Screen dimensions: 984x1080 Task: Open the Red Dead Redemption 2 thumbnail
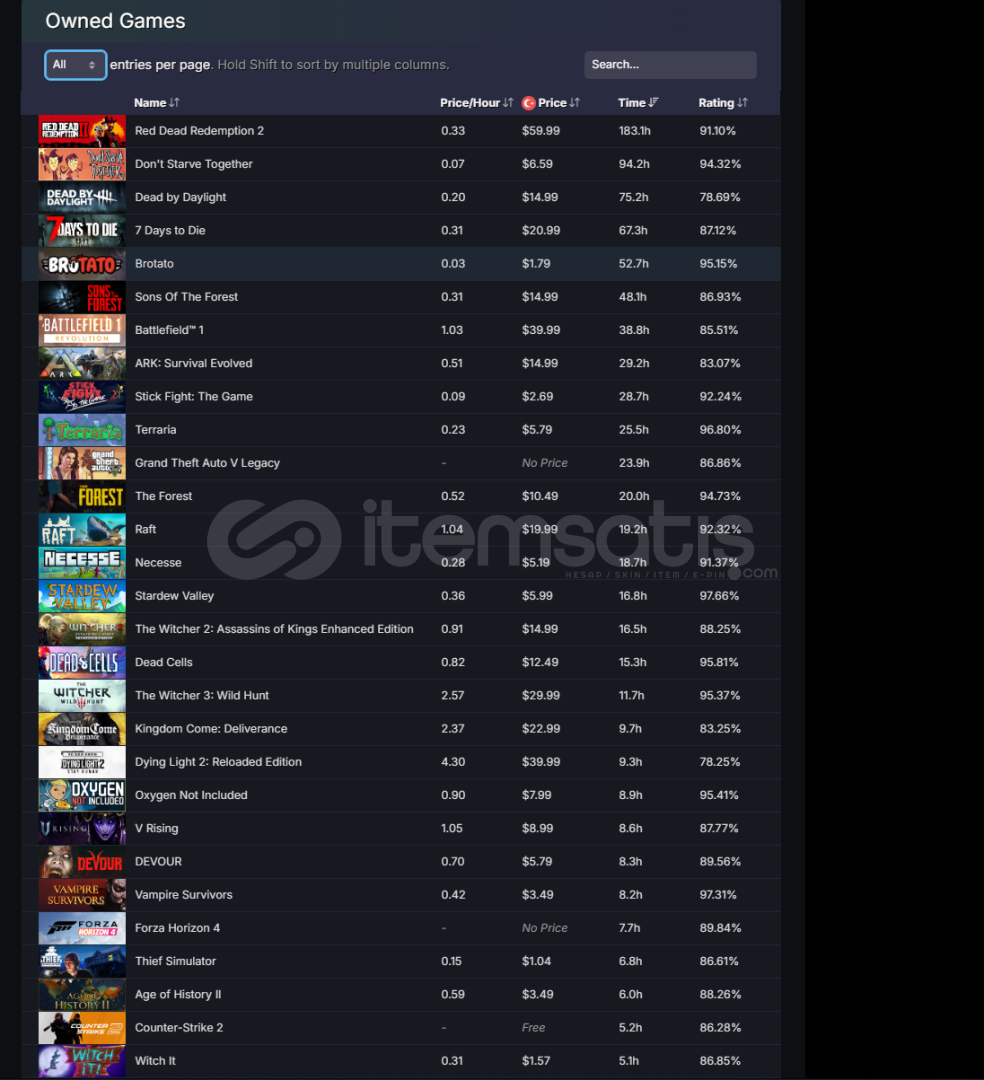tap(82, 131)
